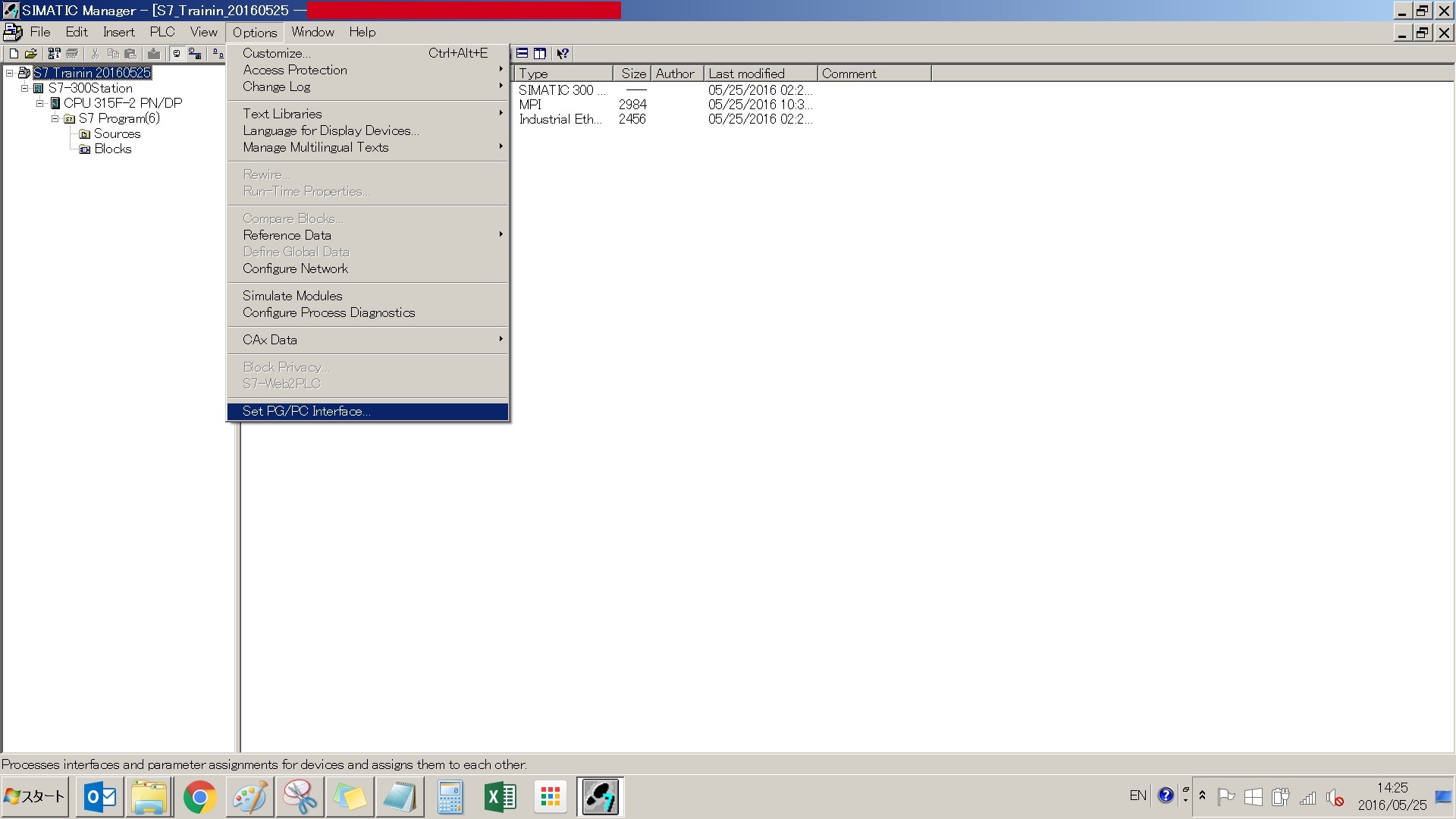Select the Sources folder in tree
The height and width of the screenshot is (819, 1456).
pyautogui.click(x=117, y=133)
